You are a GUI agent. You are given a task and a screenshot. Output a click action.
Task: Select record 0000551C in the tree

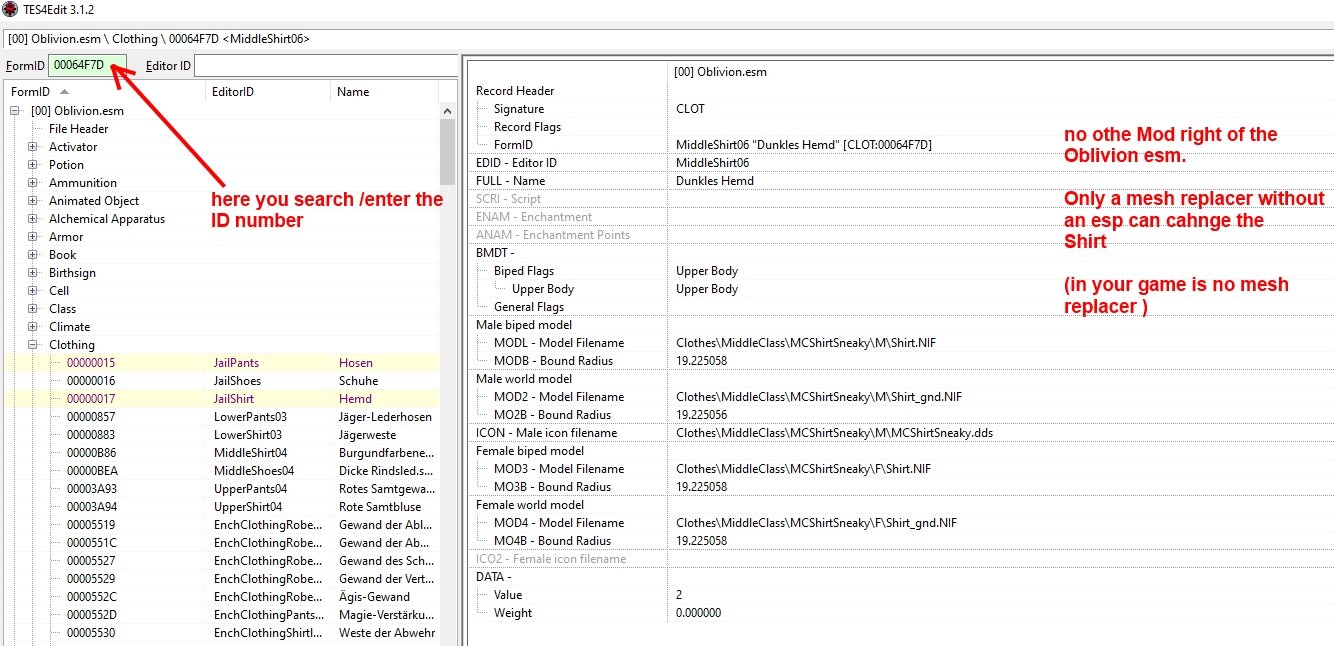(x=222, y=543)
